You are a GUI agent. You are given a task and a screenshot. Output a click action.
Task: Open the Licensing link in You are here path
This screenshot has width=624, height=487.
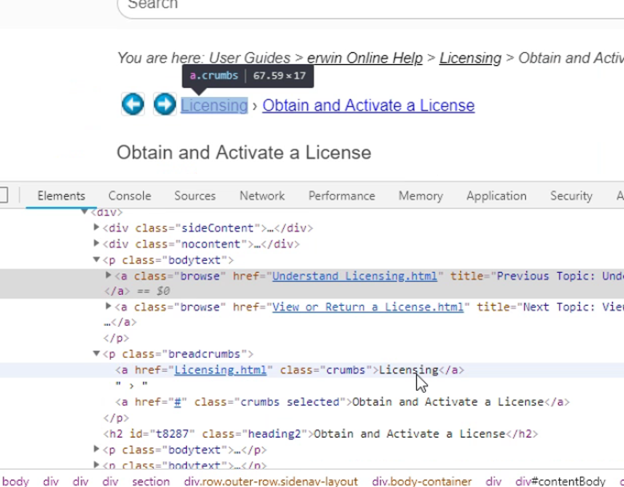(x=470, y=58)
